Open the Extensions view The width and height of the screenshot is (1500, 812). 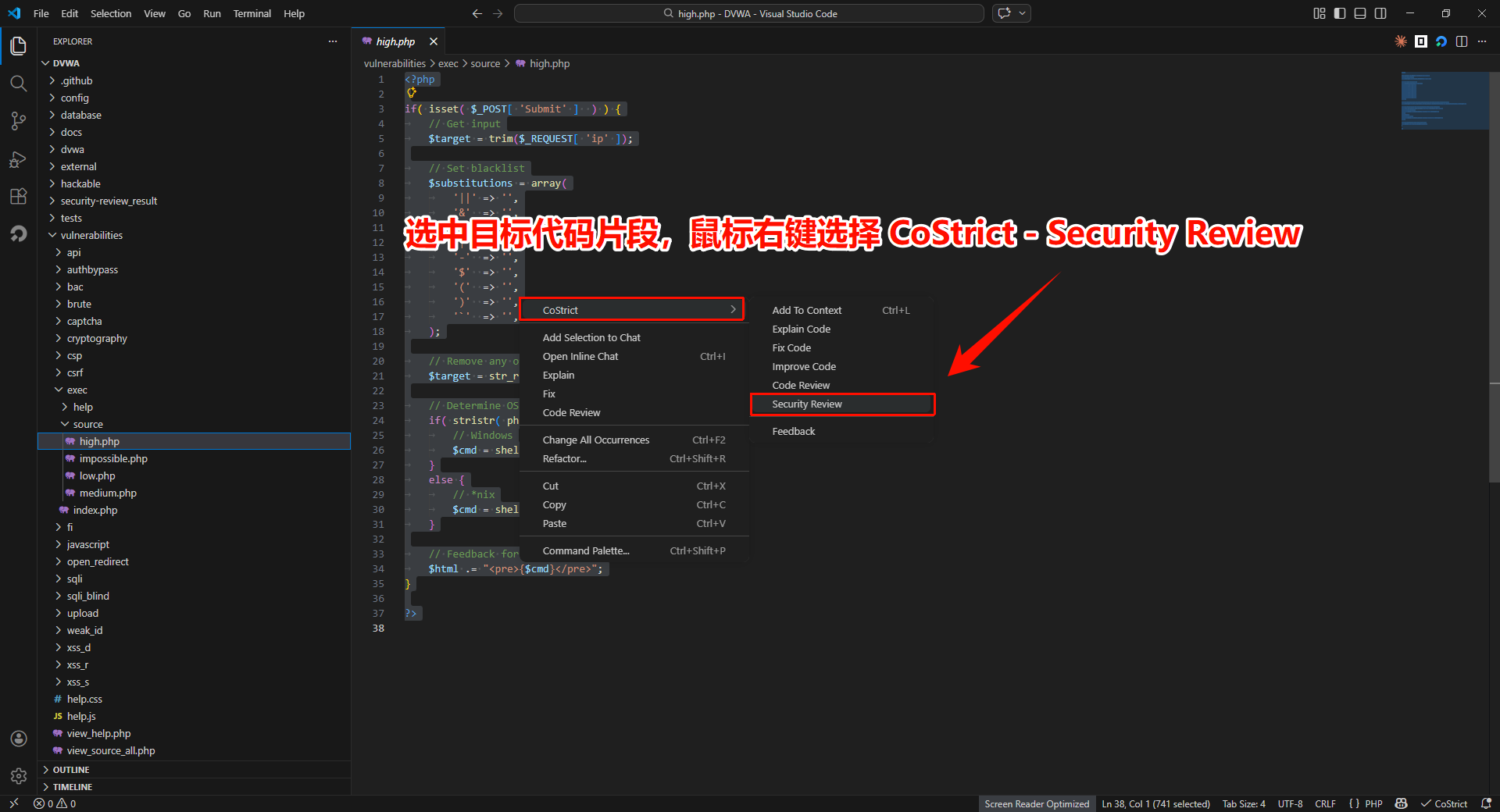19,197
